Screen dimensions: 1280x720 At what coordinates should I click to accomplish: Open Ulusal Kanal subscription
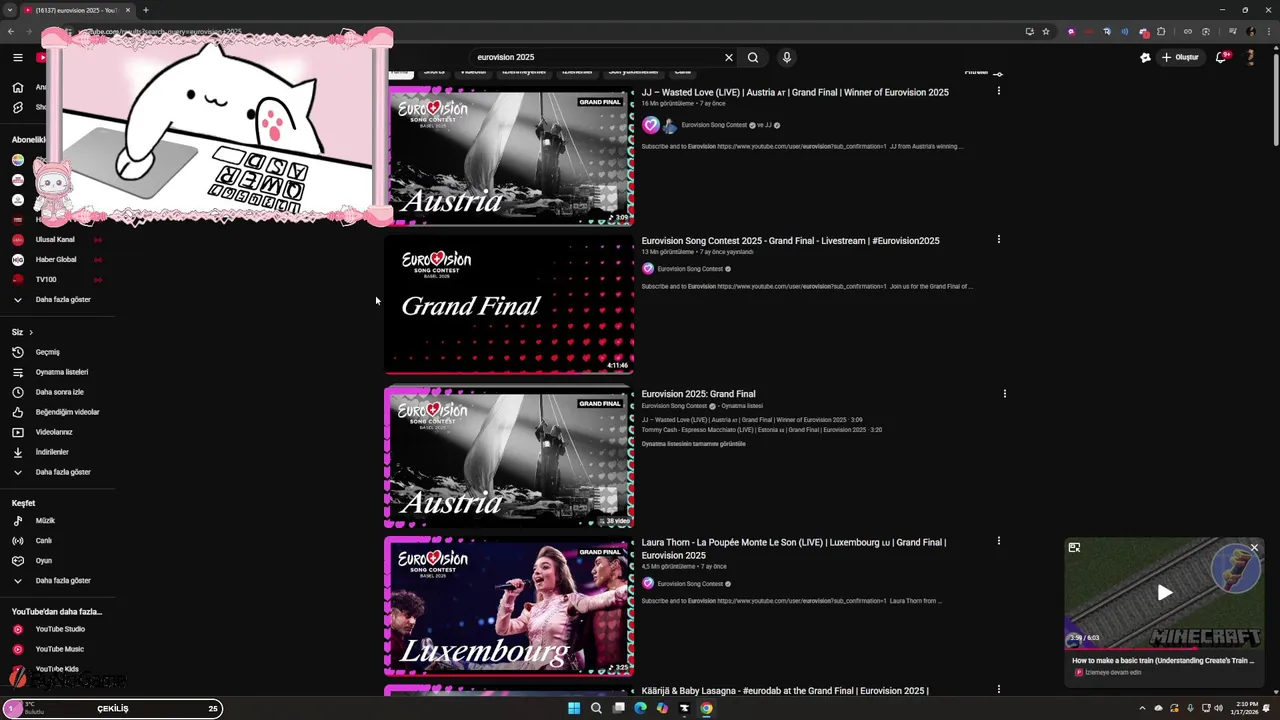58,239
